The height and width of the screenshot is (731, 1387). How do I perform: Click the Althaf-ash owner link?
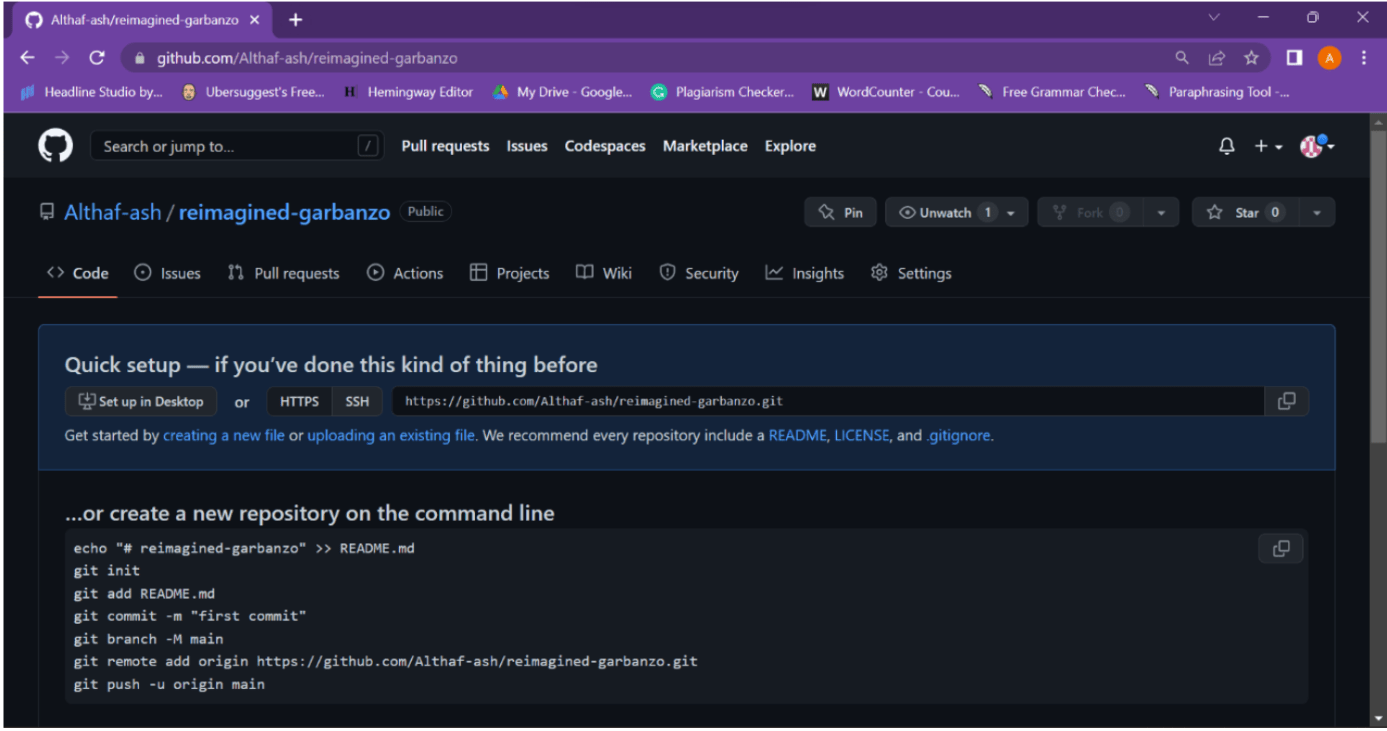point(112,213)
